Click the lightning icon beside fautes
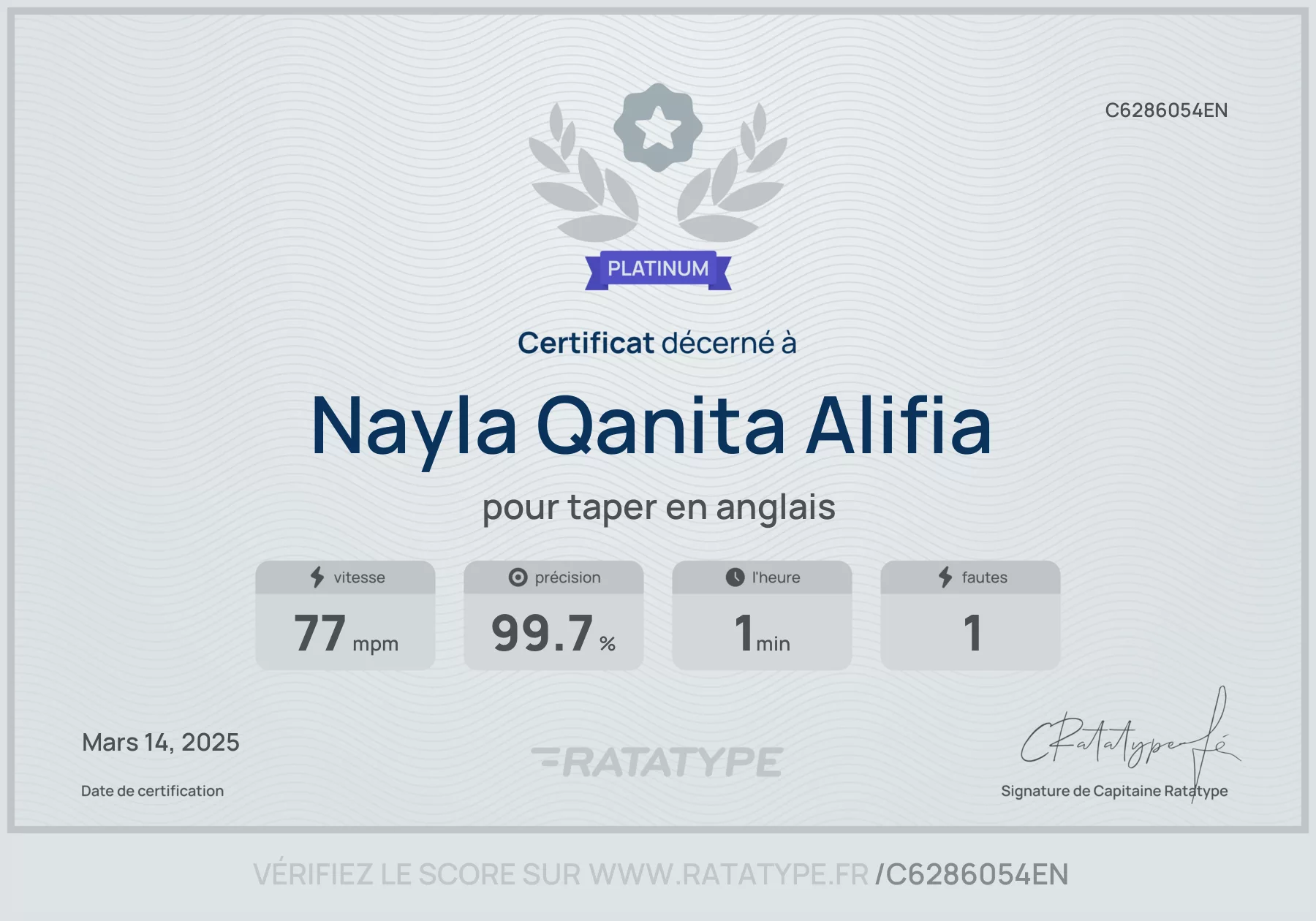 945,577
